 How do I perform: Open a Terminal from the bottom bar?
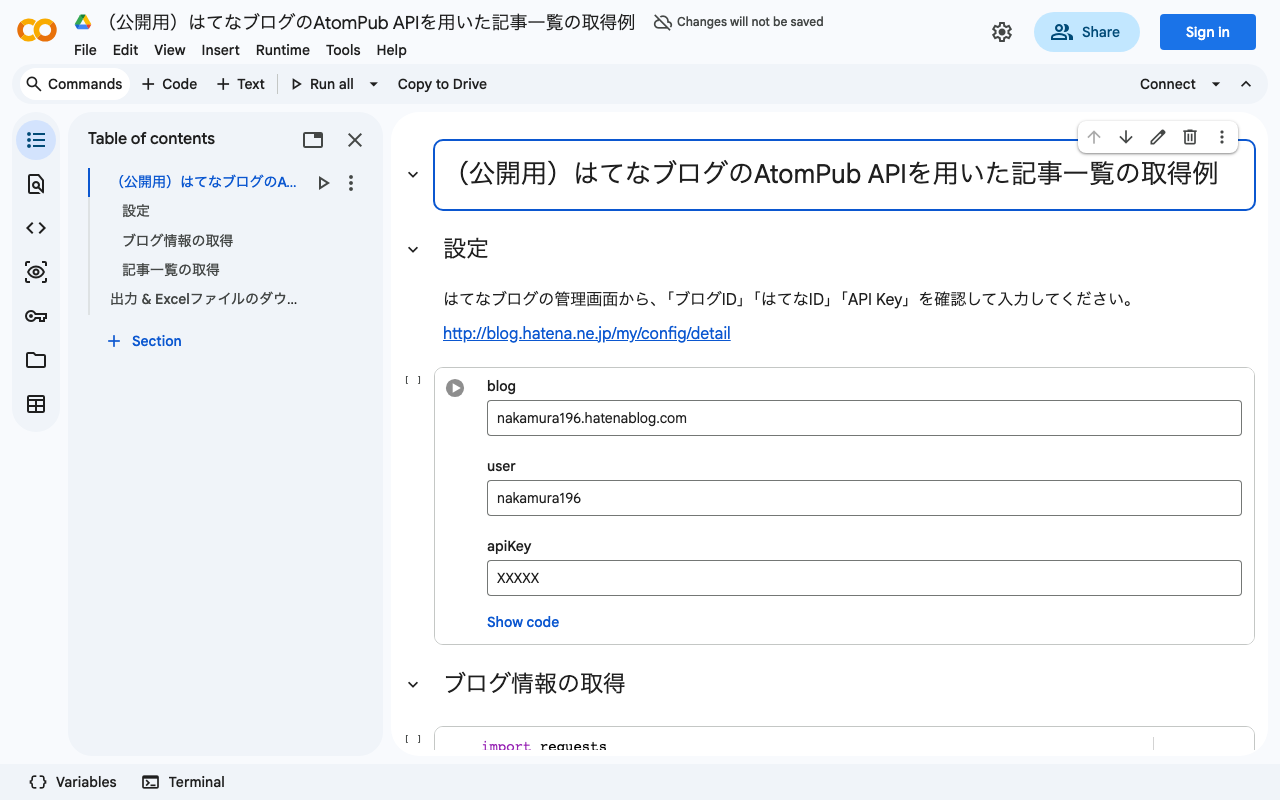183,781
